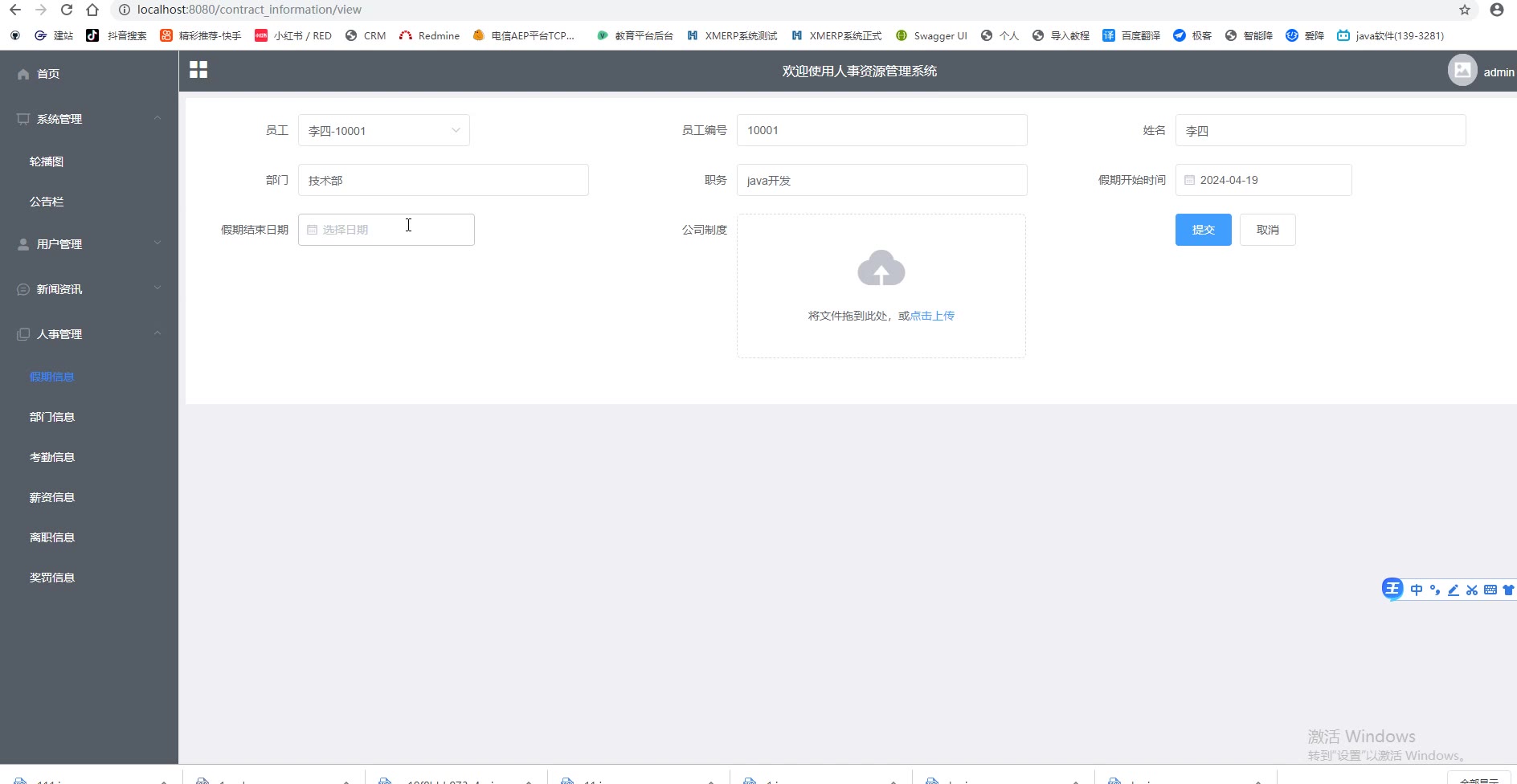
Task: Click the cloud upload icon
Action: (x=881, y=268)
